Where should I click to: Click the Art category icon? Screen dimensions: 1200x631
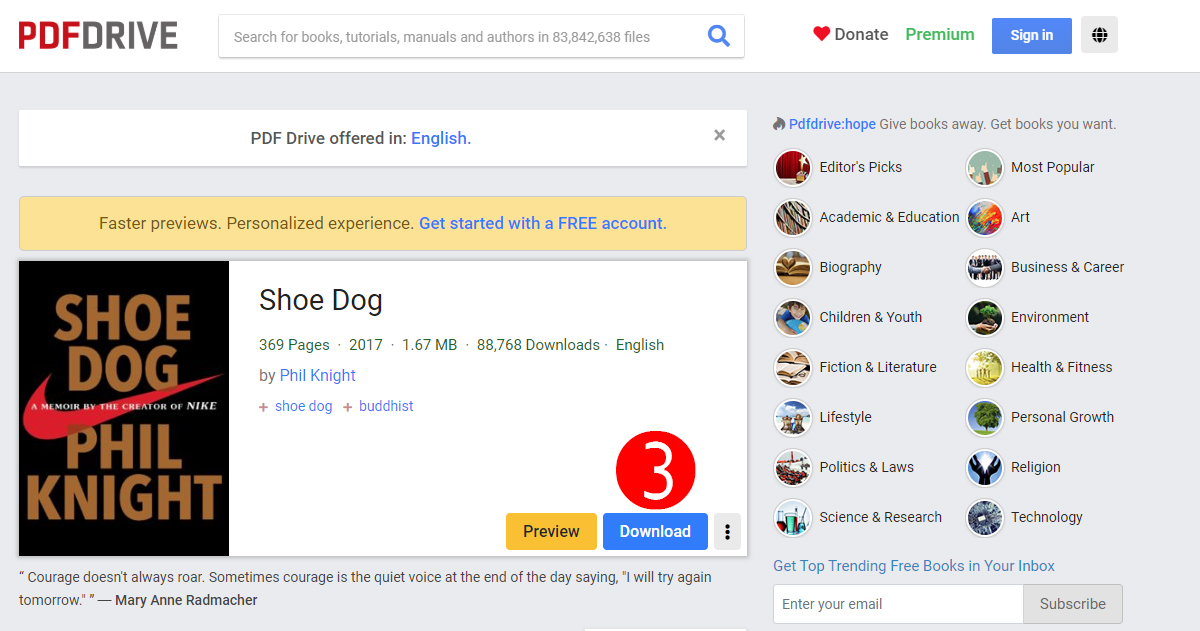[985, 217]
